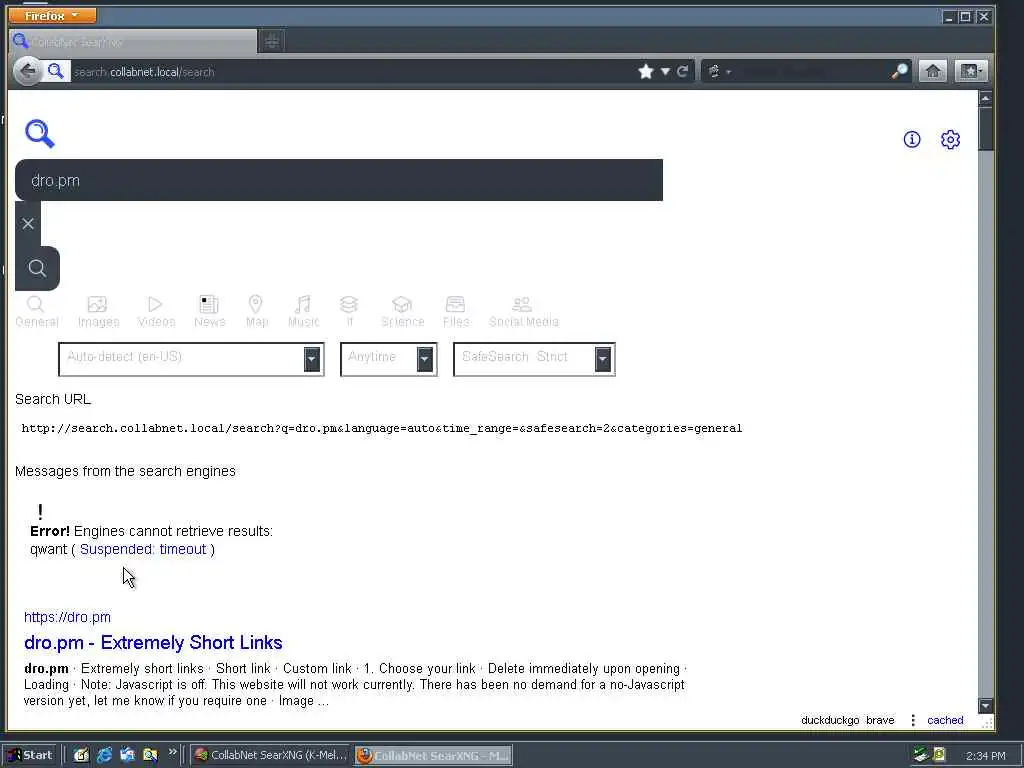Switch to the Science category
This screenshot has width=1024, height=768.
click(x=402, y=312)
